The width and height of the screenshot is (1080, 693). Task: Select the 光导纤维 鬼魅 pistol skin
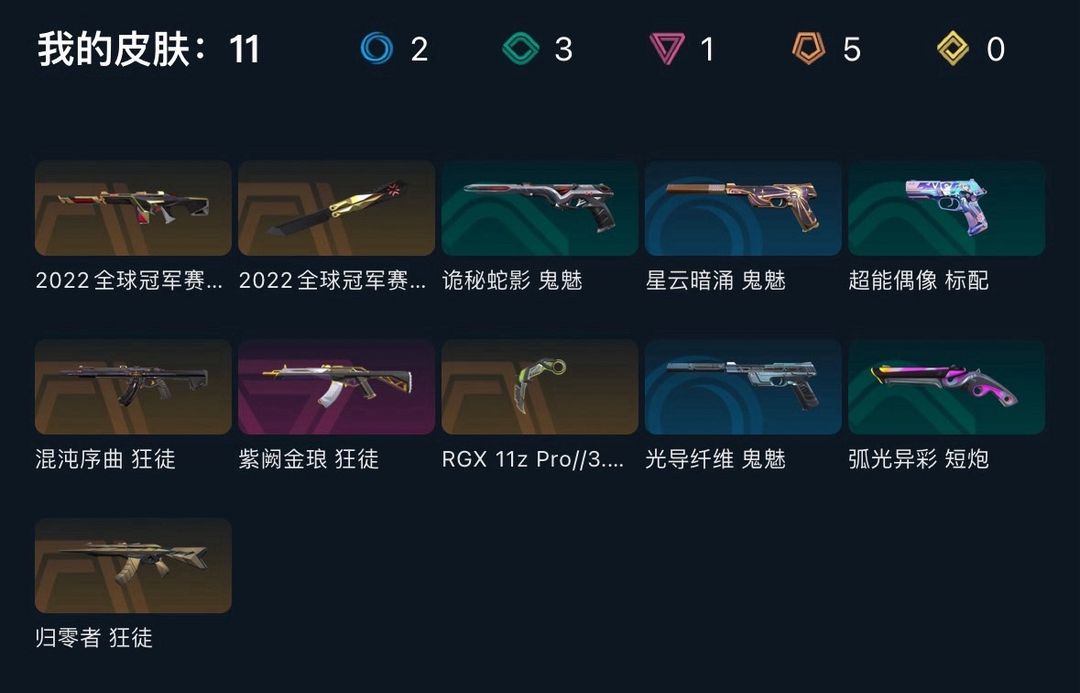click(743, 386)
